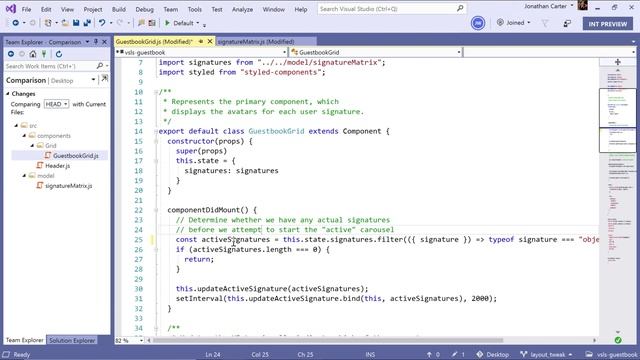Image resolution: width=640 pixels, height=360 pixels.
Task: Click the search magnifier in Work Items box
Action: click(x=100, y=66)
